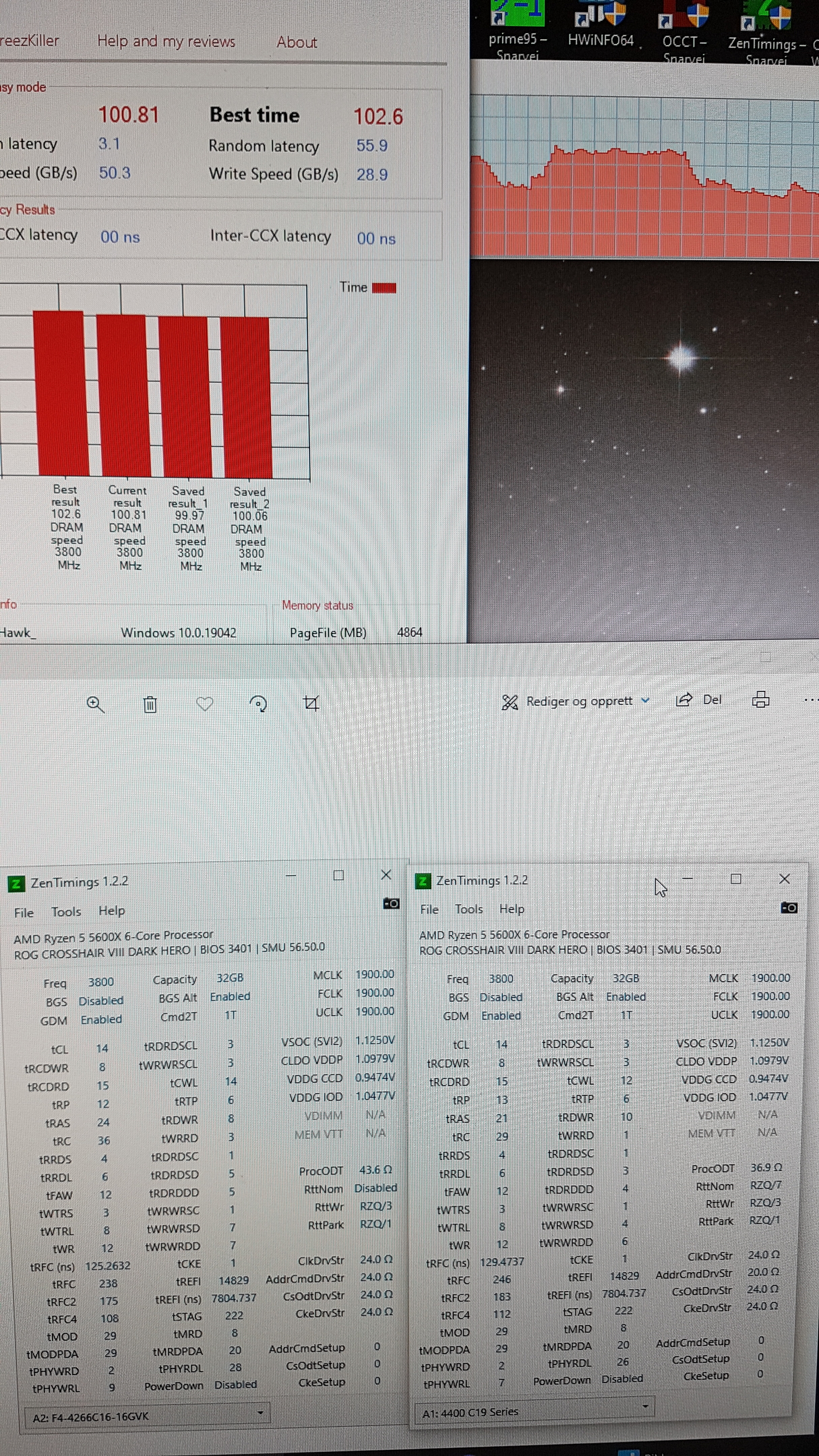Open File menu in left ZenTimings
819x1456 pixels.
pyautogui.click(x=24, y=912)
